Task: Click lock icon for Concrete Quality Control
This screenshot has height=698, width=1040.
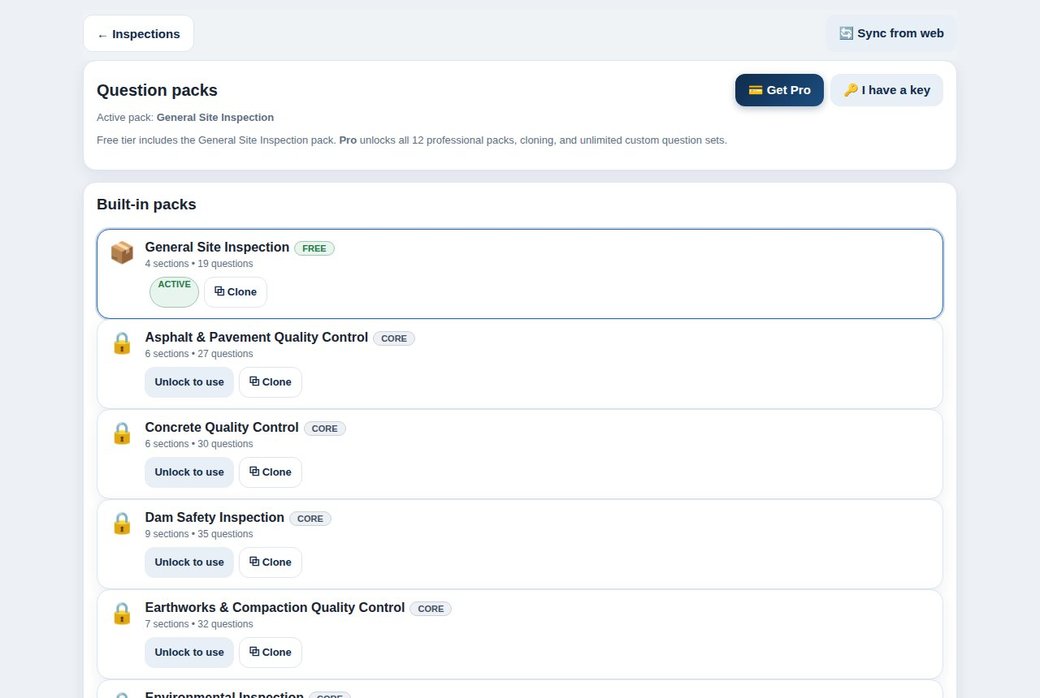Action: pos(122,433)
